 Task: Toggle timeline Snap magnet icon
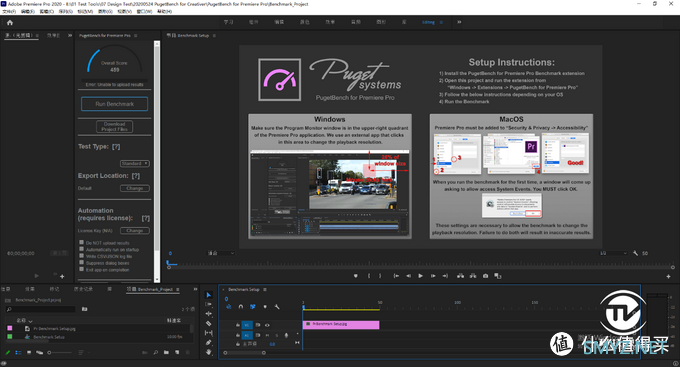tap(241, 307)
